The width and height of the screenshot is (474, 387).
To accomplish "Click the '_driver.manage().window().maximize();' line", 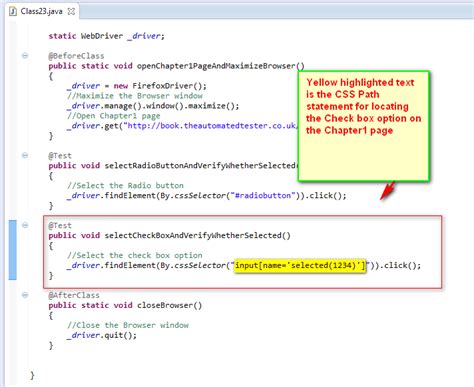I will click(x=153, y=106).
